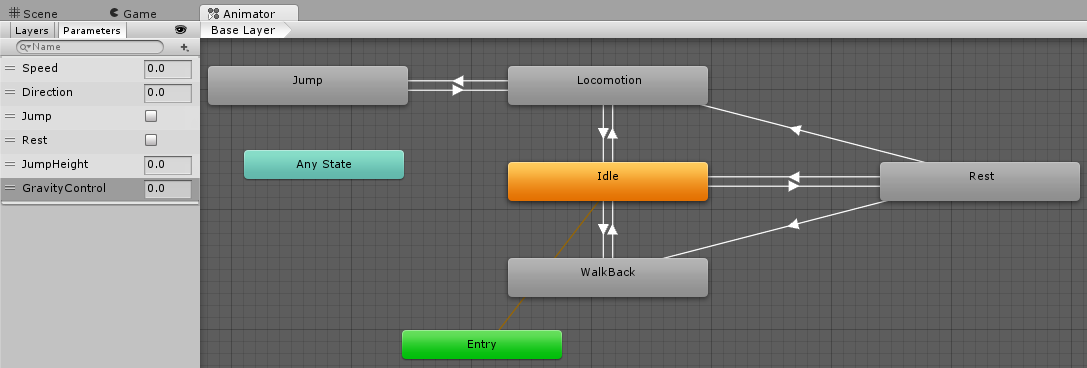Open the Parameters tab

(92, 30)
